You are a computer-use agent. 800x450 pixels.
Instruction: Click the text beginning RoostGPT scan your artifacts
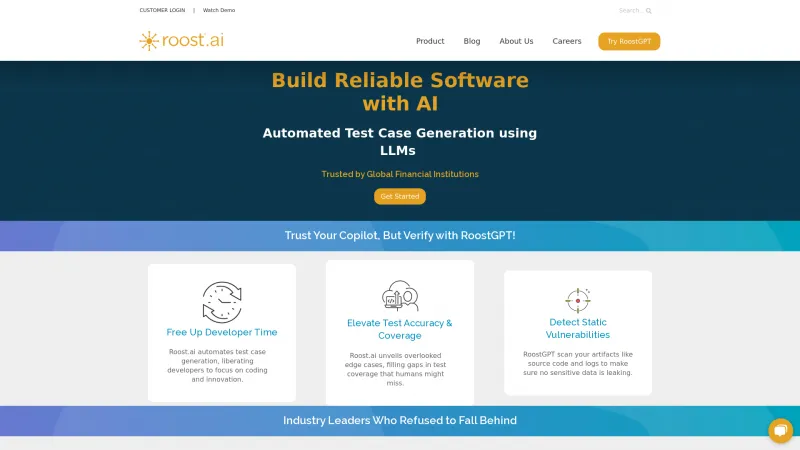tap(578, 363)
